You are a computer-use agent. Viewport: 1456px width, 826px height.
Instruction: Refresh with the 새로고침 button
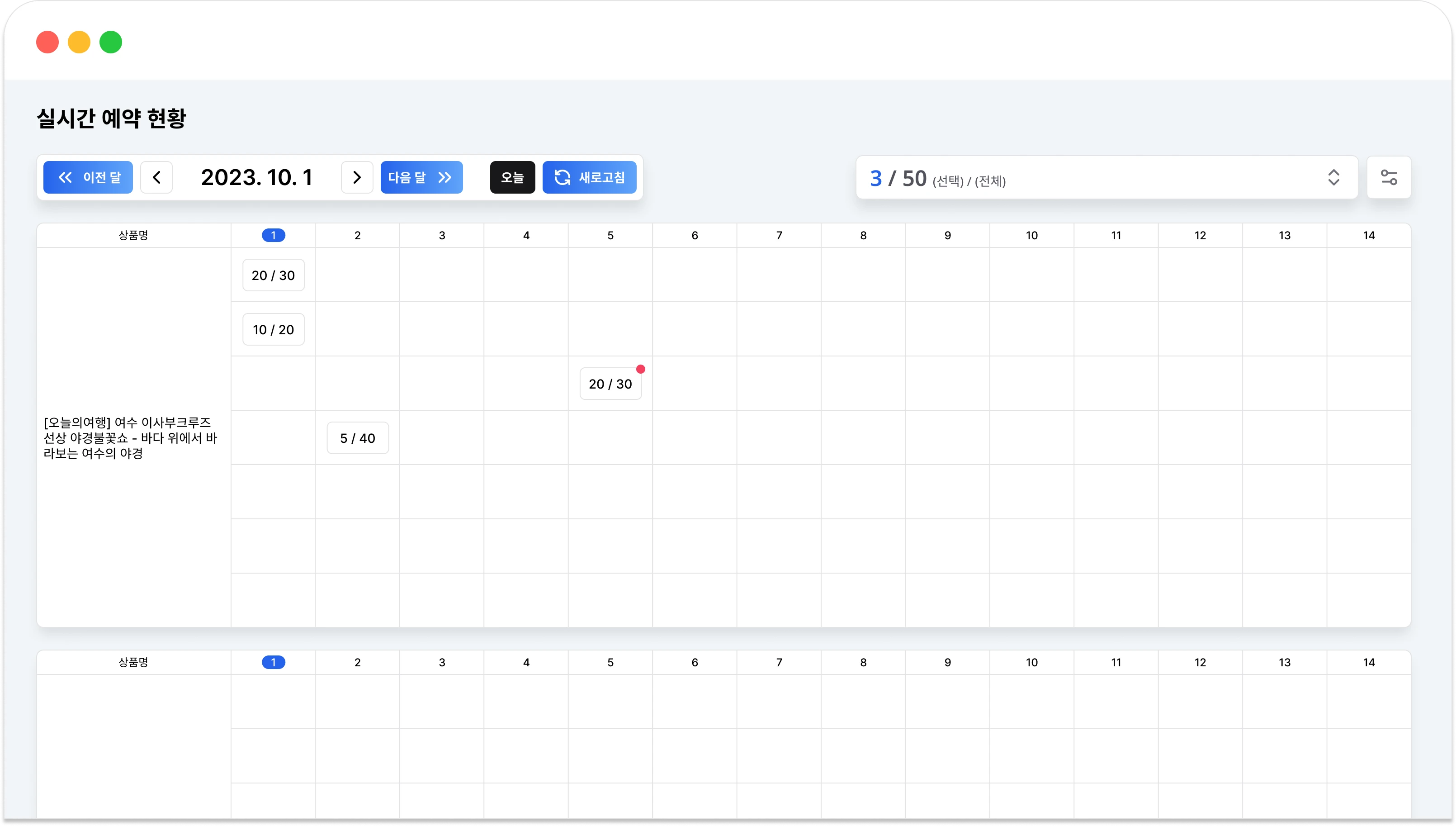[x=589, y=178]
